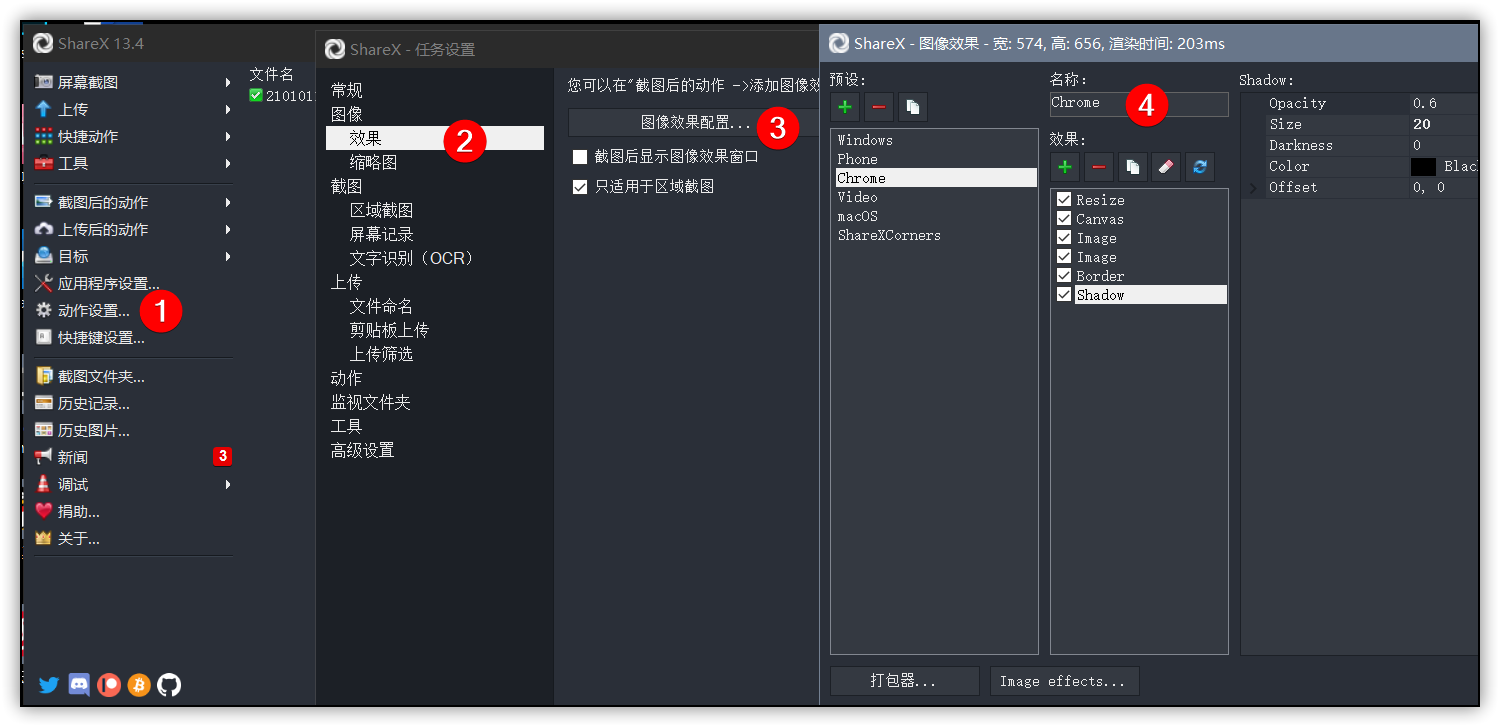The width and height of the screenshot is (1500, 727).
Task: Select 上传筛选 in settings tree
Action: coord(382,354)
